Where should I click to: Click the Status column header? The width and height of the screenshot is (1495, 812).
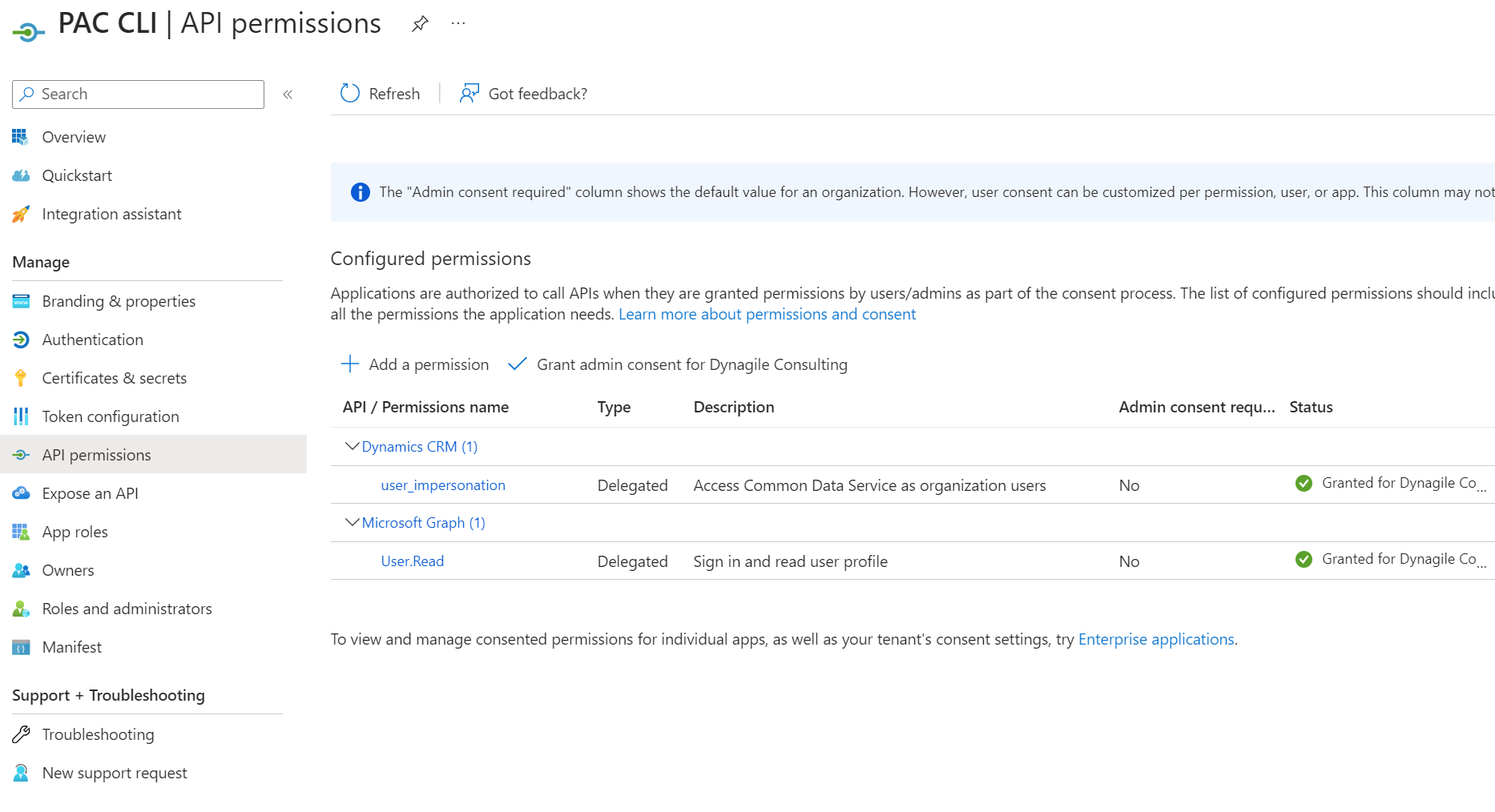pos(1311,407)
